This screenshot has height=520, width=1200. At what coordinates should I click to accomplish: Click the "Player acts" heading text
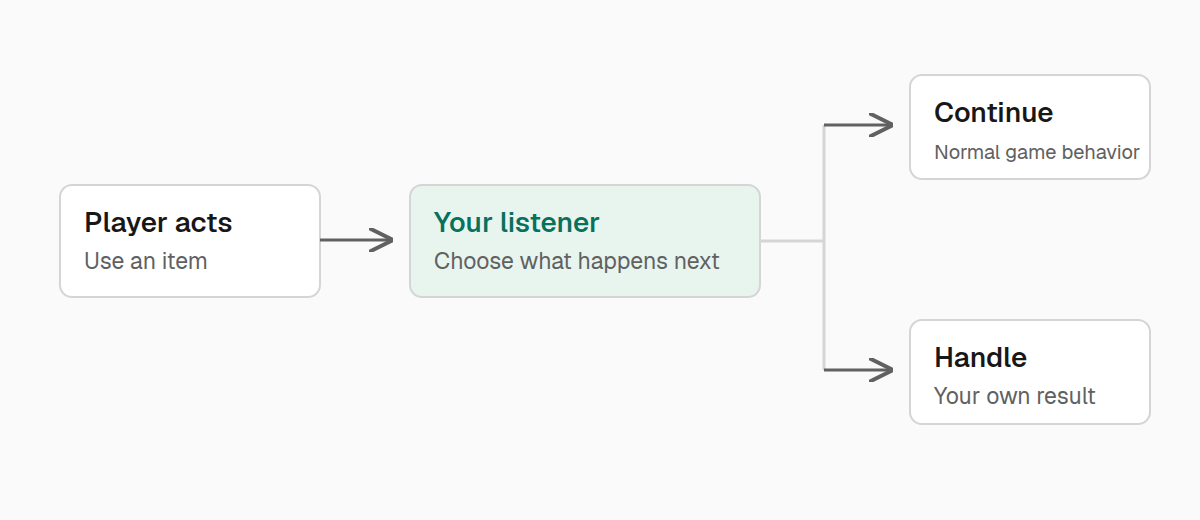[x=159, y=222]
